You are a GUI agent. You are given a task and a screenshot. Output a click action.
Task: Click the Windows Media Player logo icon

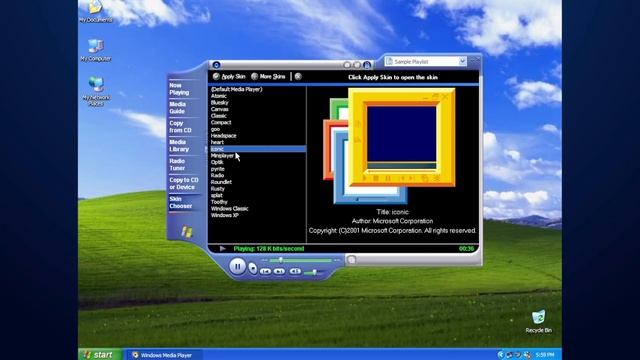[x=216, y=65]
